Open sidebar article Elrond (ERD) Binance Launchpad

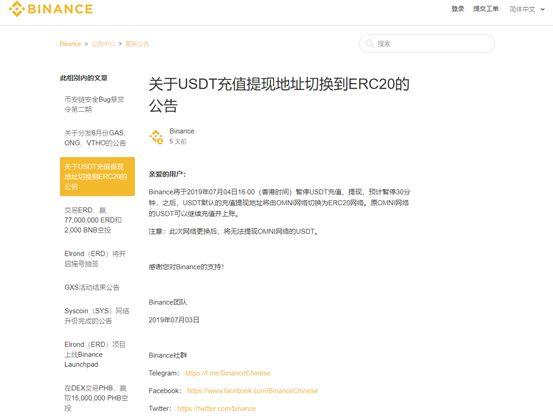[95, 354]
